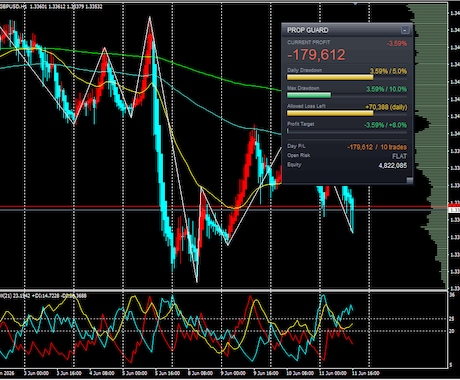The height and width of the screenshot is (380, 460).
Task: Click the Profit Target progress bar
Action: [347, 131]
